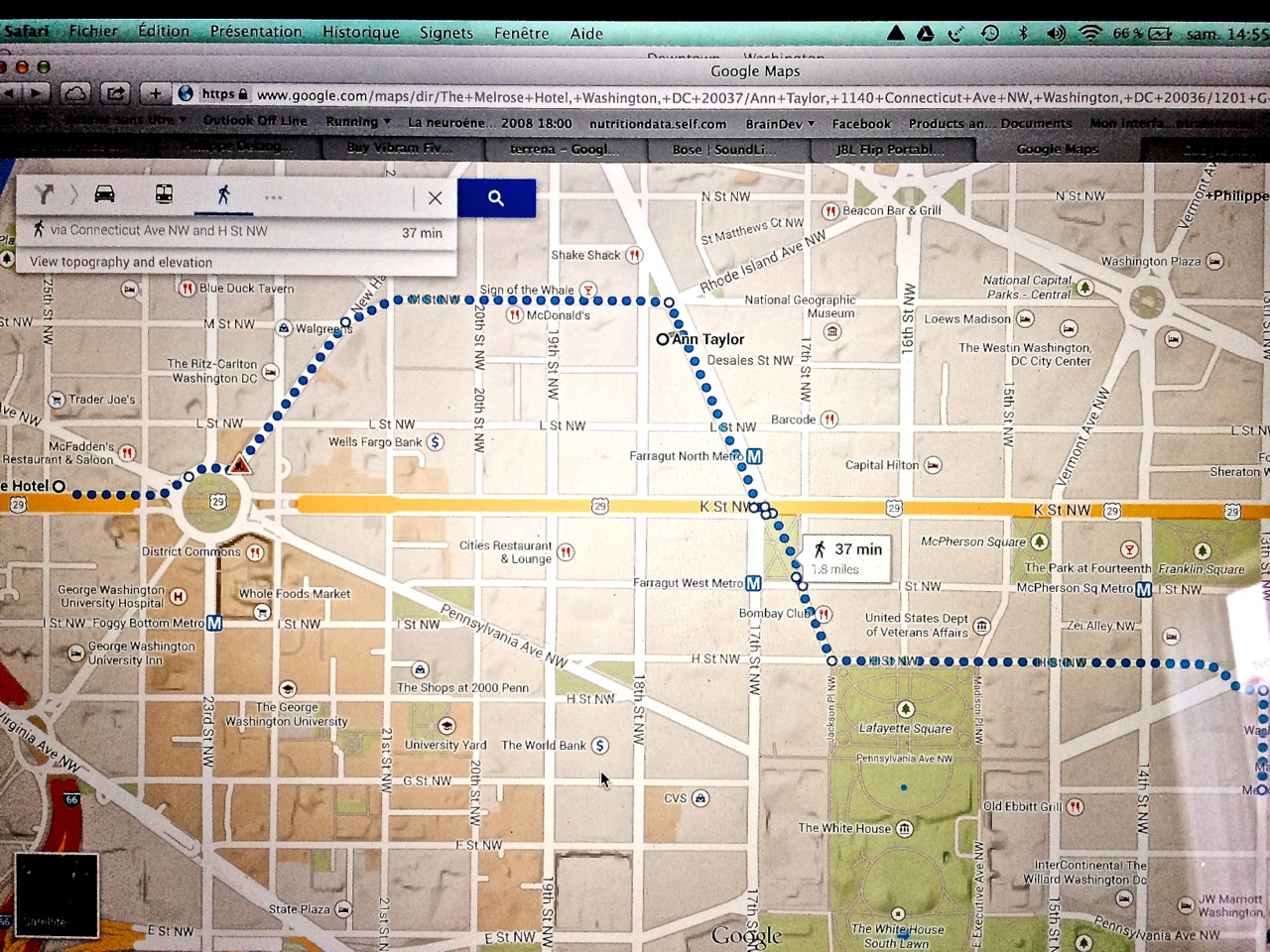1270x952 pixels.
Task: Choose the walking travel mode
Action: pyautogui.click(x=223, y=194)
